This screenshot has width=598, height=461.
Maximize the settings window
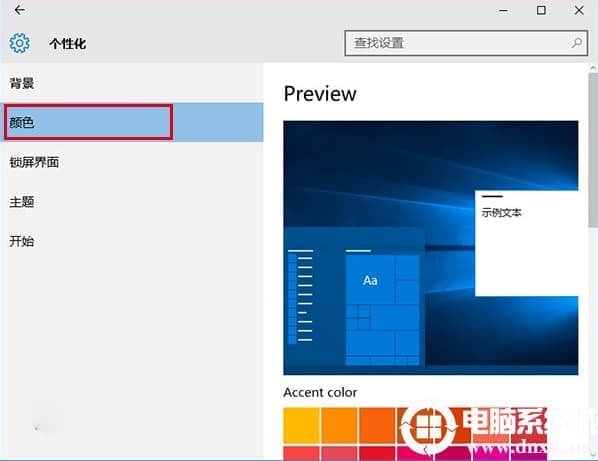tap(541, 10)
